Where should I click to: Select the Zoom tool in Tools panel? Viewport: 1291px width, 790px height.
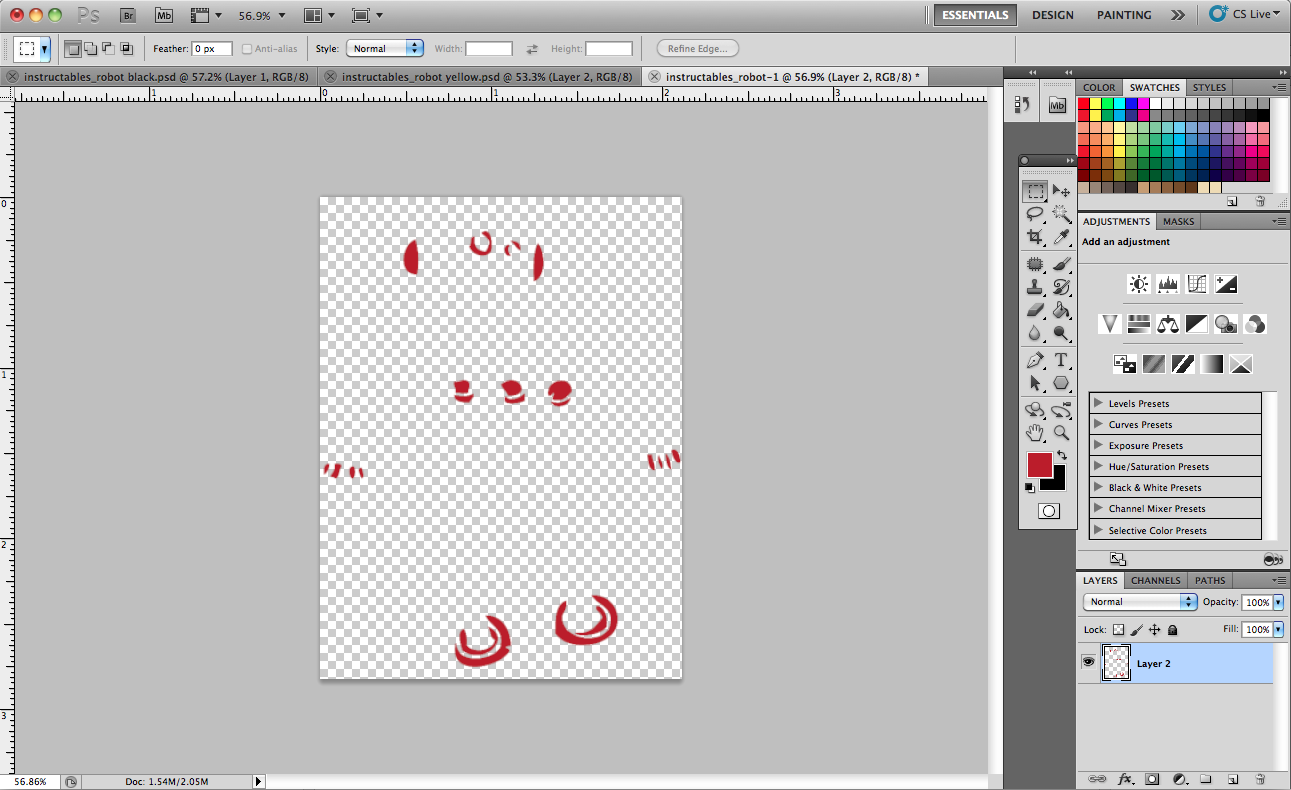(x=1061, y=433)
